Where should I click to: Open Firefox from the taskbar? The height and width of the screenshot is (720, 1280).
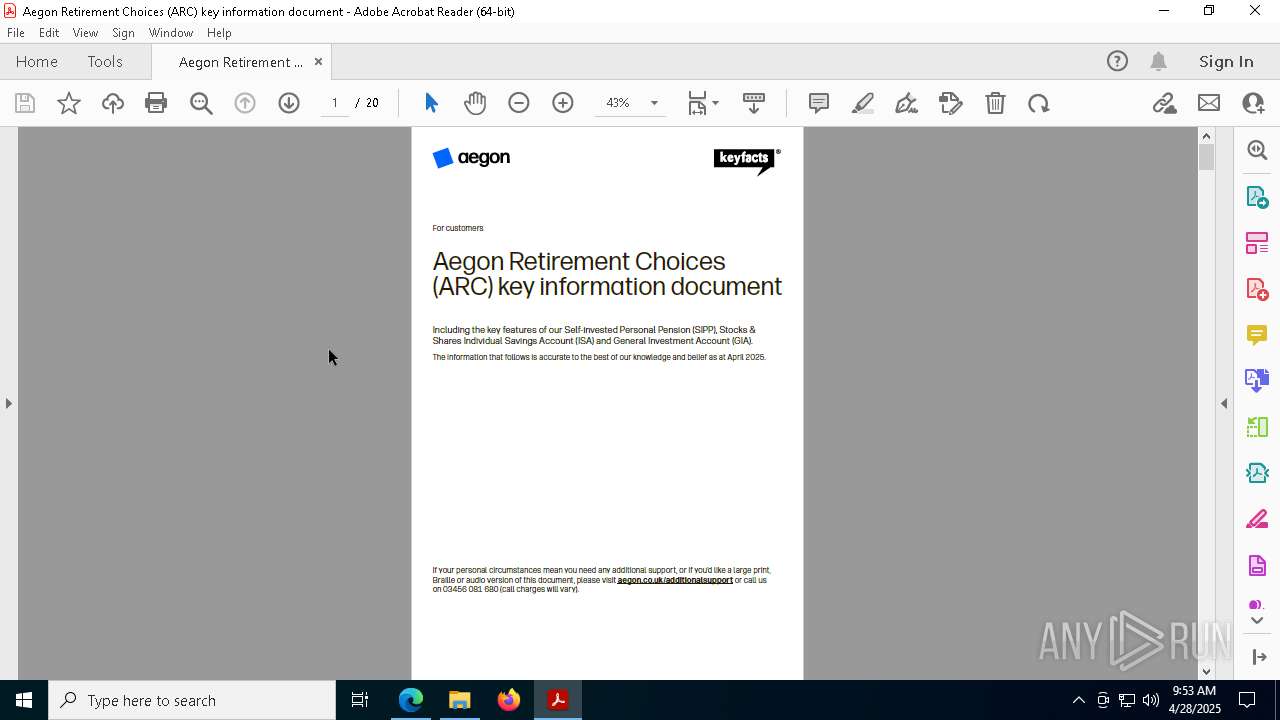(509, 700)
